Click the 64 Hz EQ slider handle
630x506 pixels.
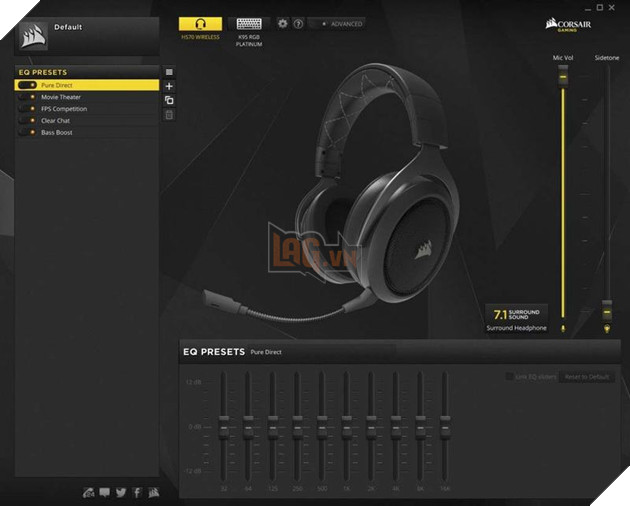248,428
